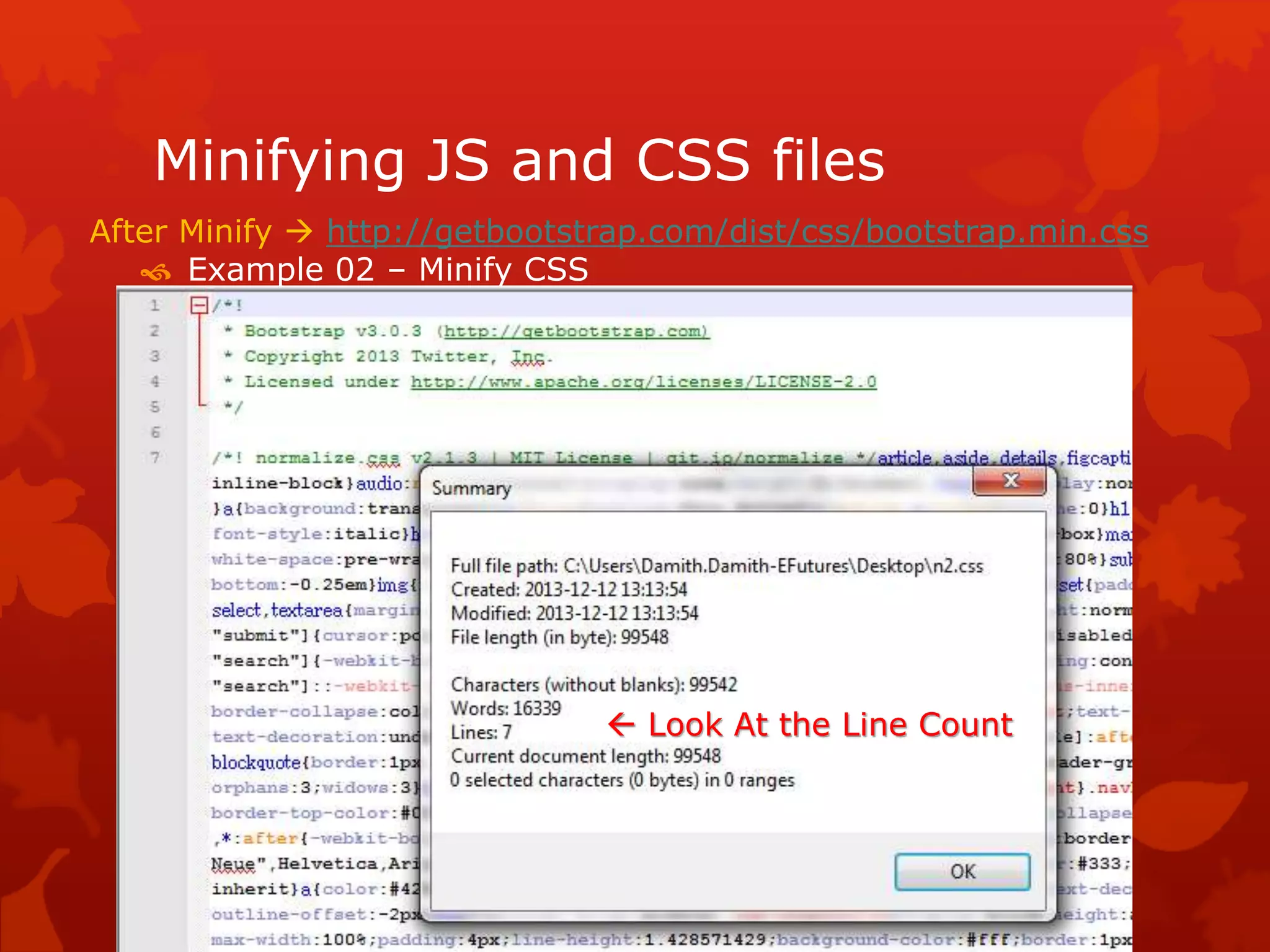1270x952 pixels.
Task: Click the 'blockquote' selector in the code
Action: pyautogui.click(x=255, y=762)
